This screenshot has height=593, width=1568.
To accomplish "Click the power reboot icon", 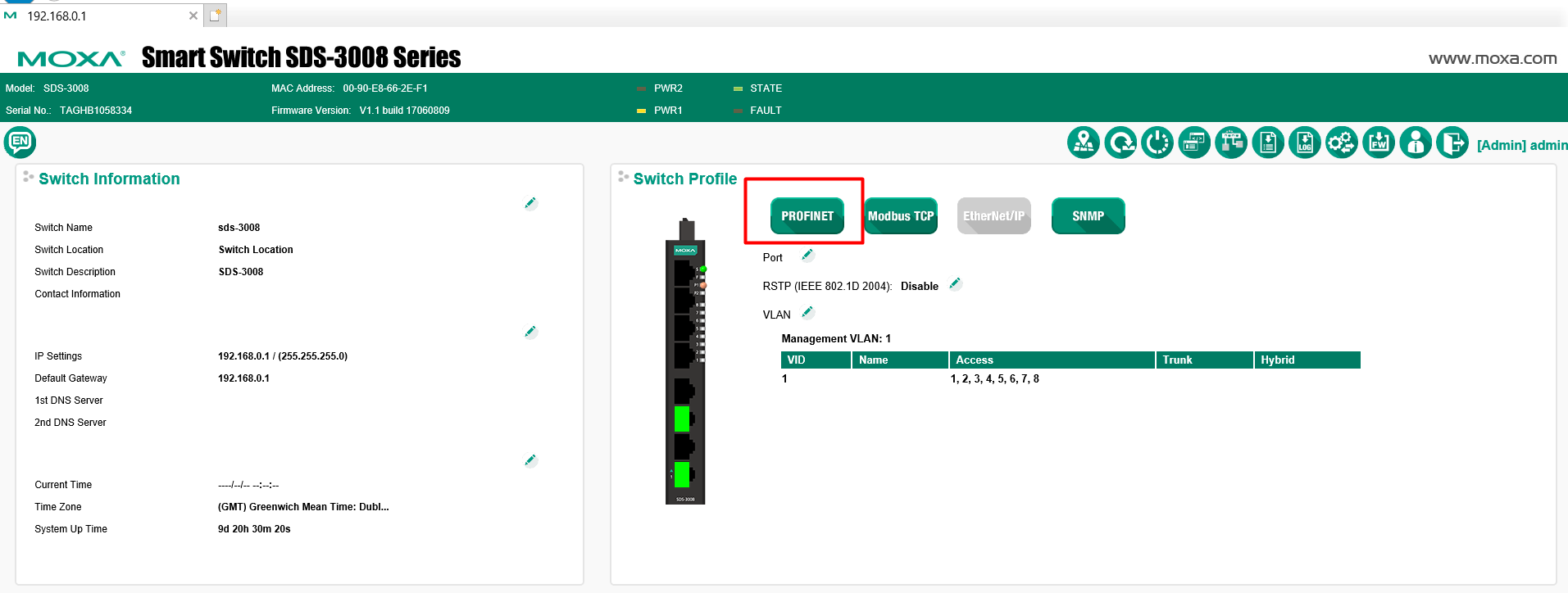I will coord(1157,143).
